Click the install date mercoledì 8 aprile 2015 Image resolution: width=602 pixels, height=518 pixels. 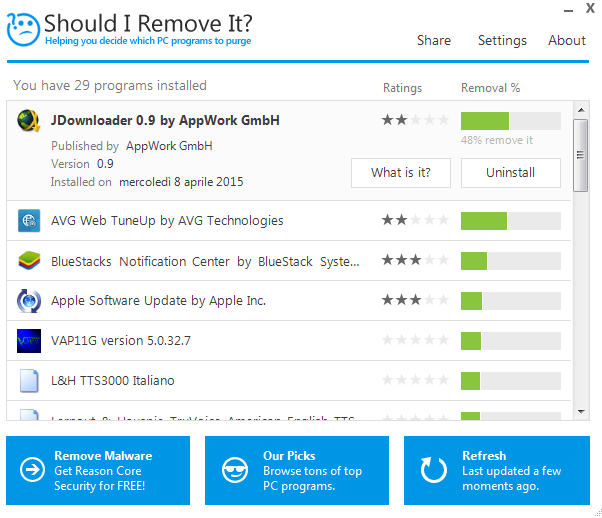point(181,182)
